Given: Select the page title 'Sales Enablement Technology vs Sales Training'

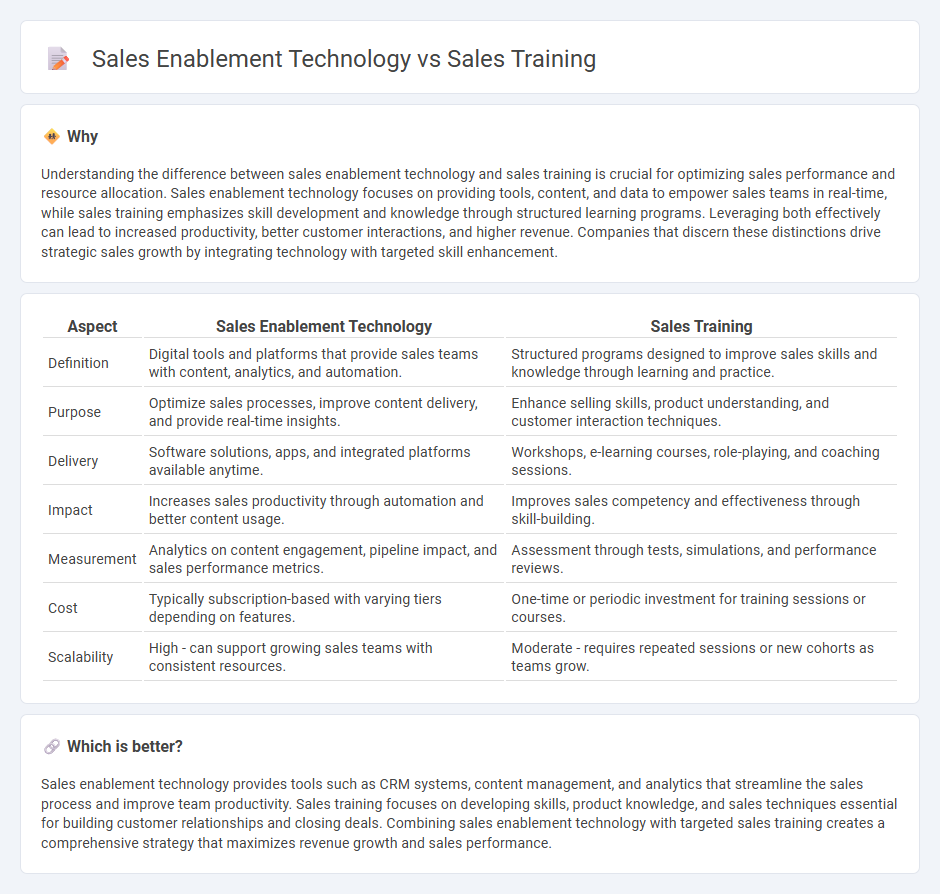Looking at the screenshot, I should click(344, 59).
